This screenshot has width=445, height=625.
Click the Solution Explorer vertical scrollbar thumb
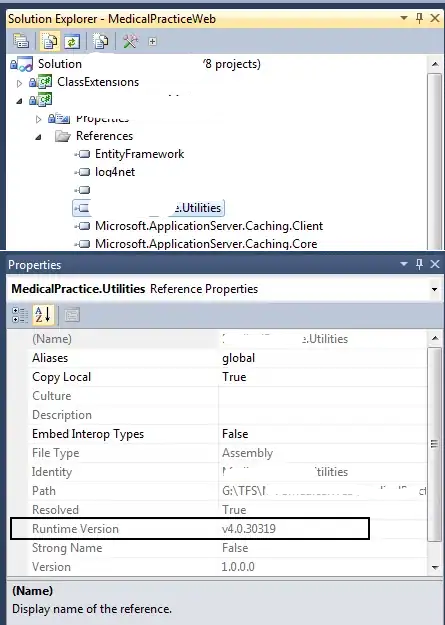pos(435,161)
